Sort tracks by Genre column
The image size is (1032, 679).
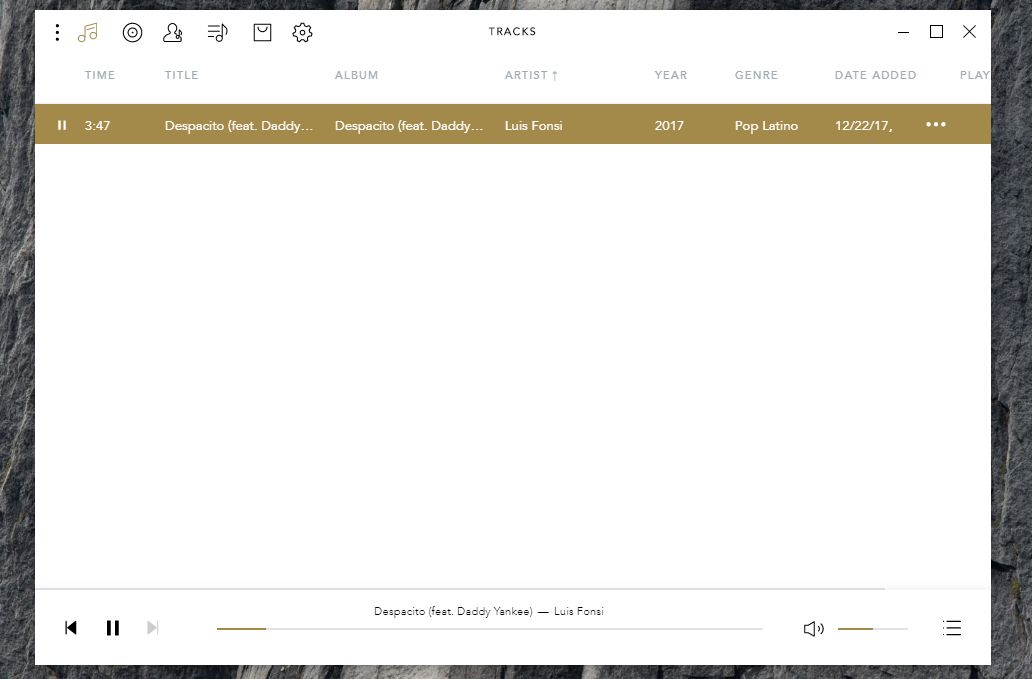[756, 75]
